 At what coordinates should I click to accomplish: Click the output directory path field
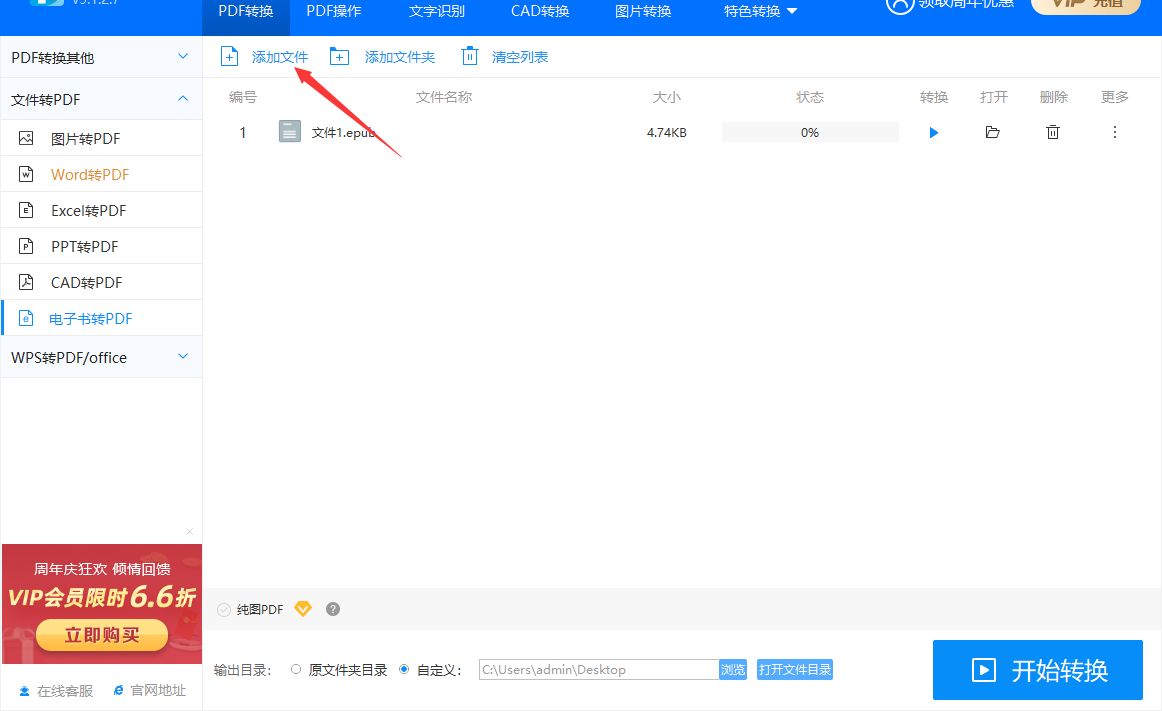pyautogui.click(x=599, y=669)
